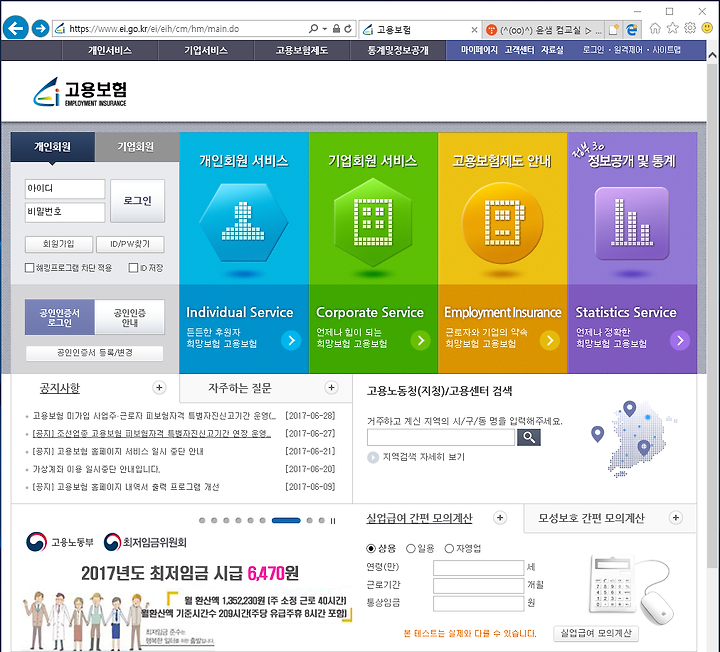Click the blue hexagon person icon for 개인회원 서비스

pos(243,222)
